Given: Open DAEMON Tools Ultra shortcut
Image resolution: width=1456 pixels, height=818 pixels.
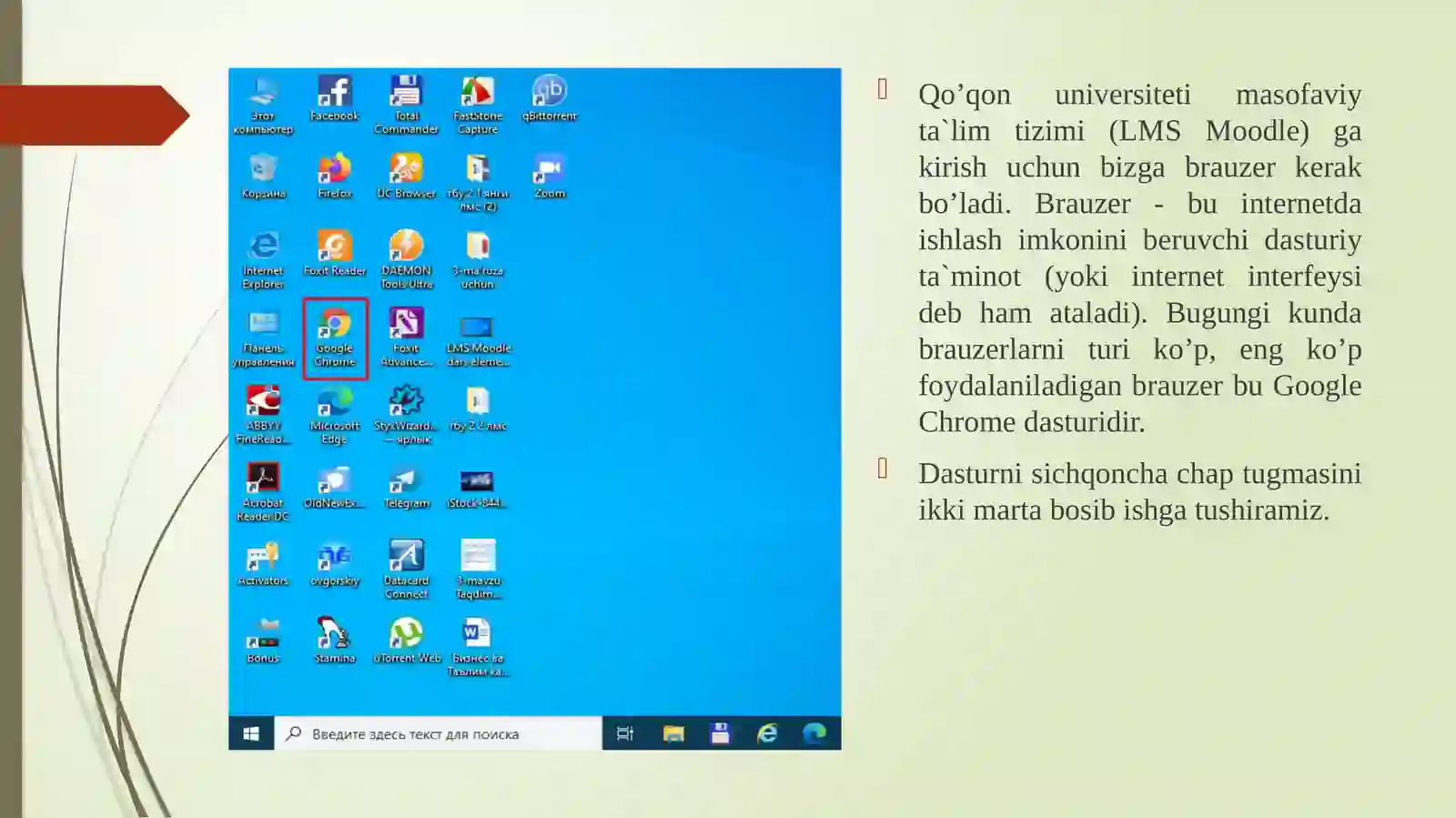Looking at the screenshot, I should [406, 259].
